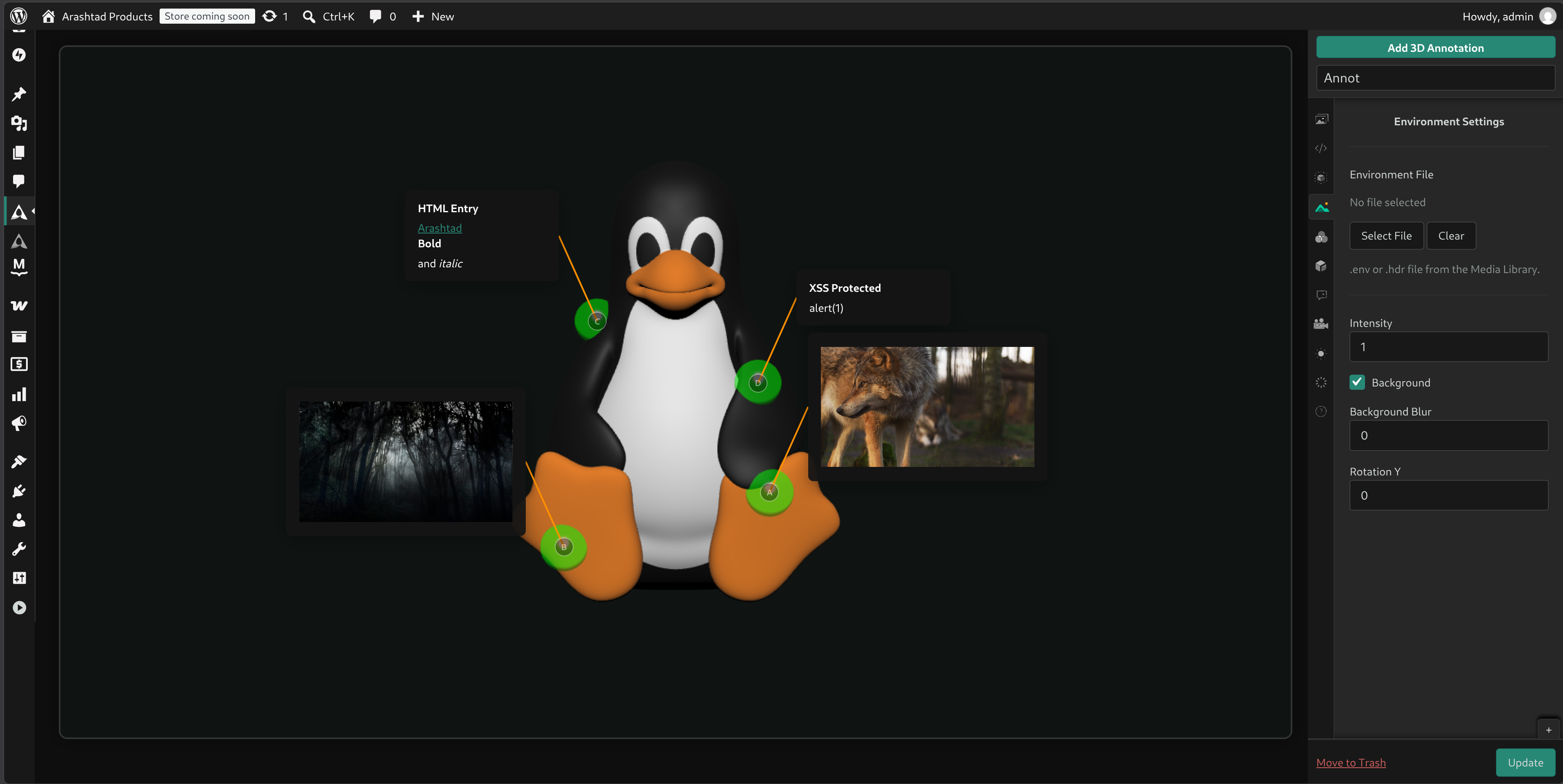Open the annotation speech bubble icon tab
The height and width of the screenshot is (784, 1563).
click(1321, 295)
